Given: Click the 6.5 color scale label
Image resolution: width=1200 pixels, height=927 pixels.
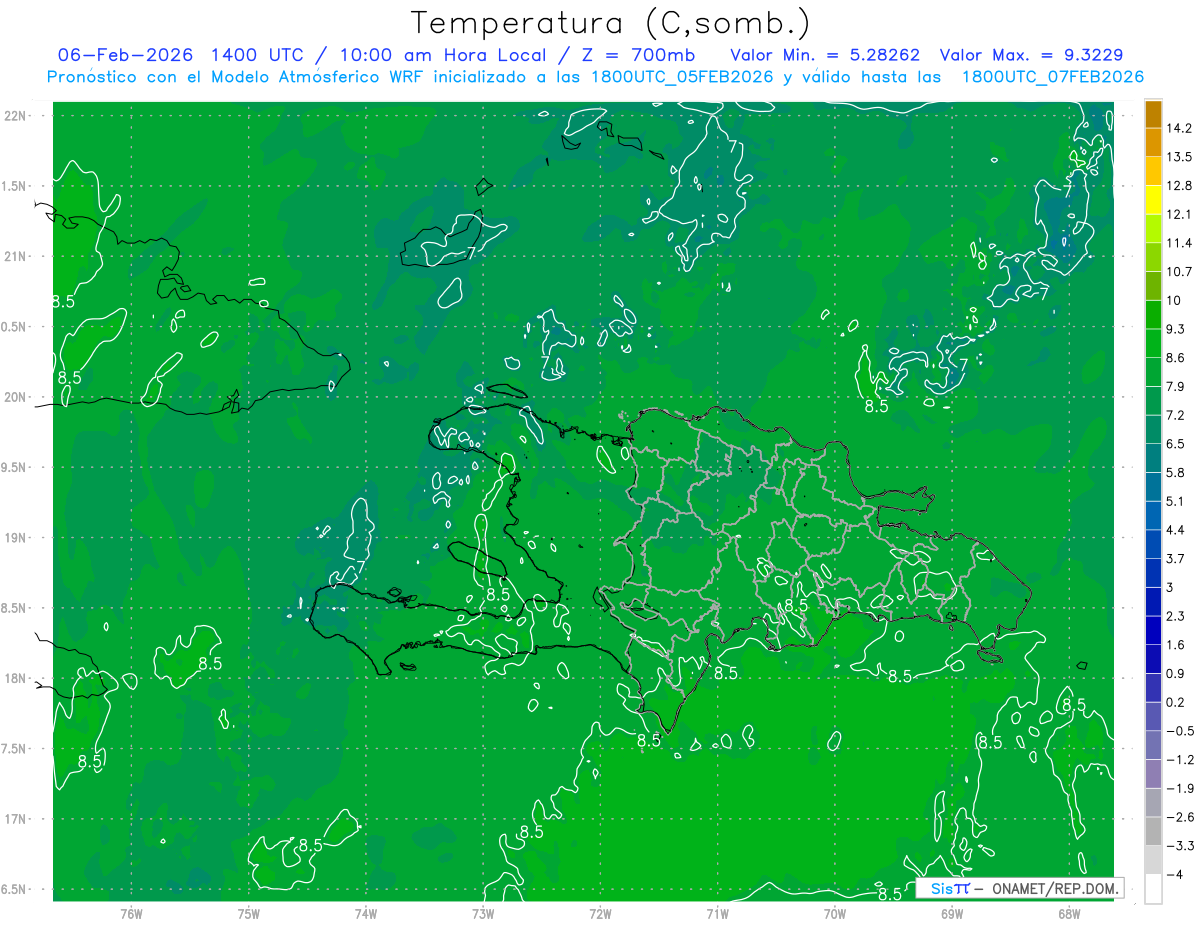Looking at the screenshot, I should click(1176, 443).
